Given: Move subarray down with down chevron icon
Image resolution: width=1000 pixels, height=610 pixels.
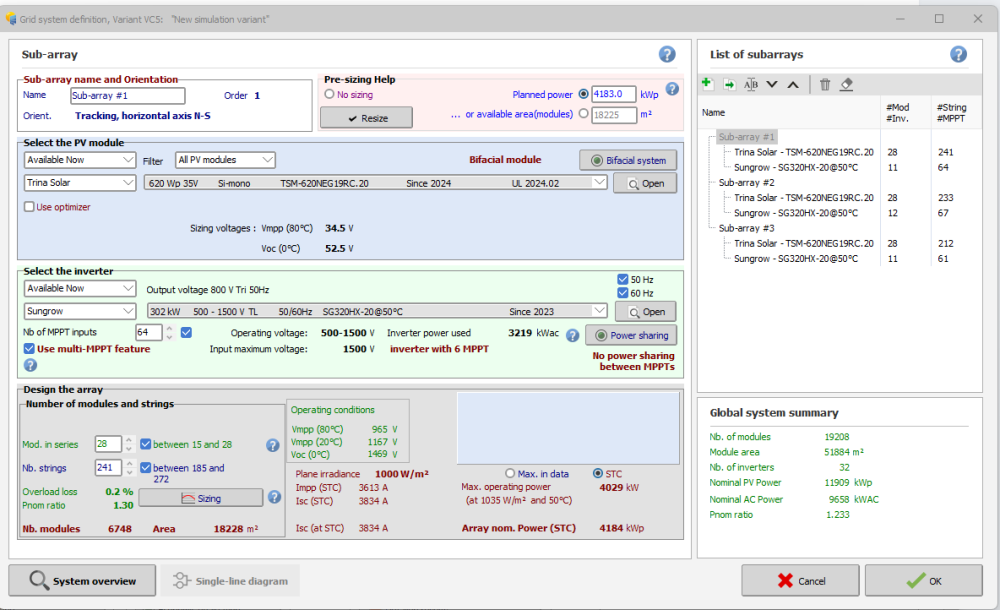Looking at the screenshot, I should [x=771, y=85].
